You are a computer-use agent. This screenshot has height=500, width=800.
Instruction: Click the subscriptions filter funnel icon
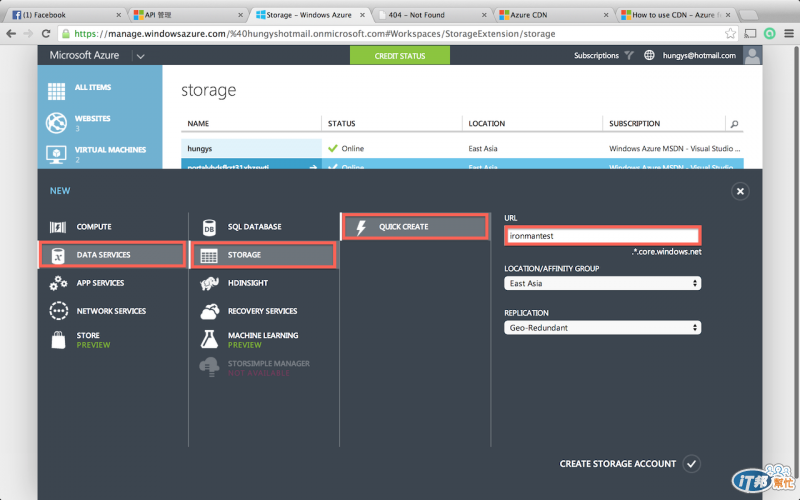pos(629,55)
